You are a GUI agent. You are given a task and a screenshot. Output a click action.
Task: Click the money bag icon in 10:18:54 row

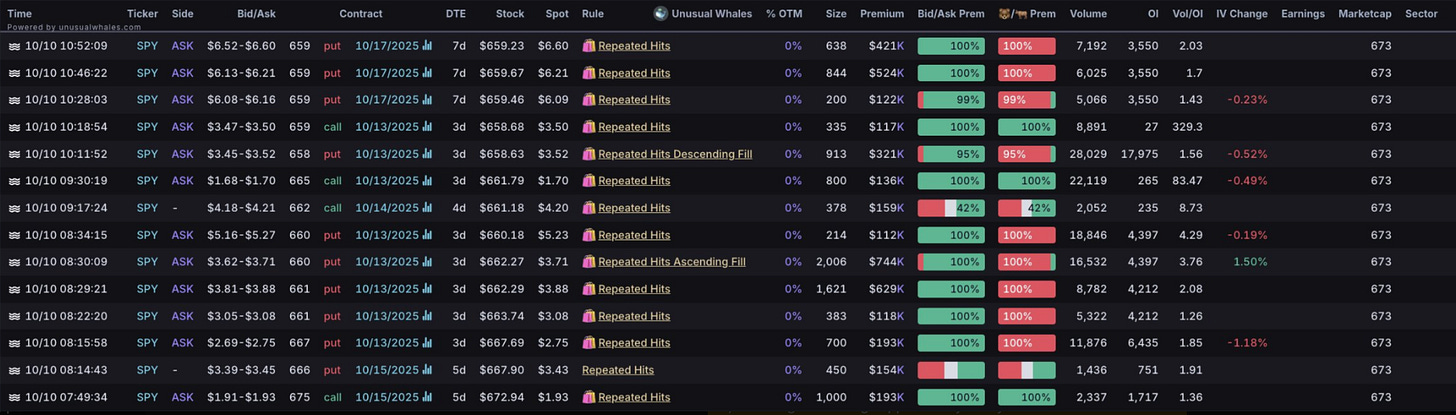[x=589, y=127]
